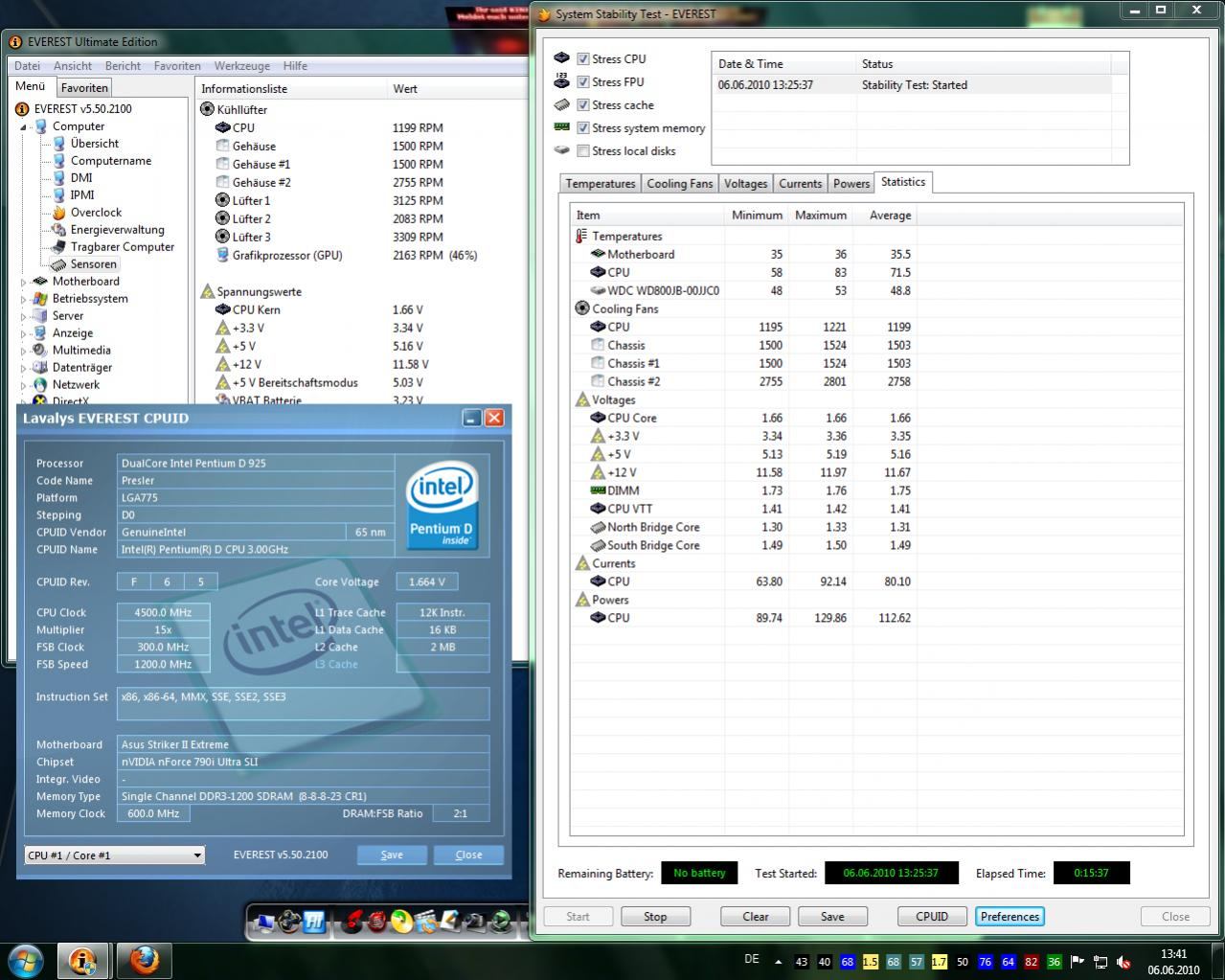The height and width of the screenshot is (980, 1225).
Task: Open the Datei menu
Action: tap(28, 66)
